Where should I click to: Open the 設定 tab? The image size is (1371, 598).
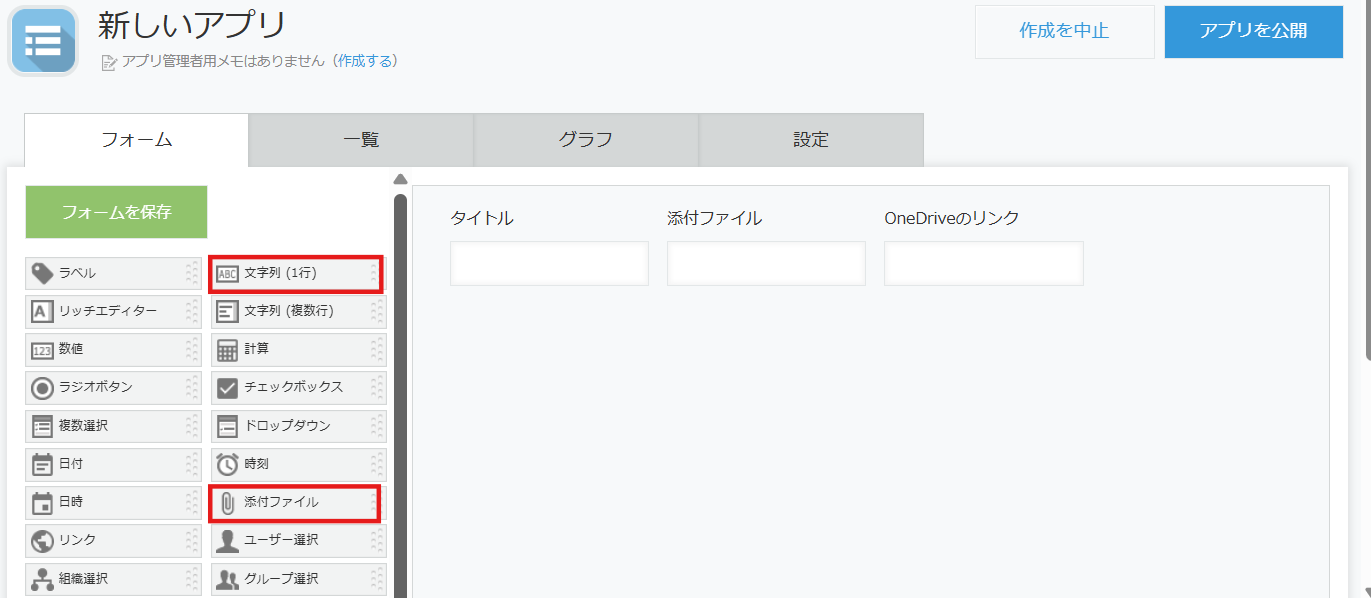click(x=811, y=140)
